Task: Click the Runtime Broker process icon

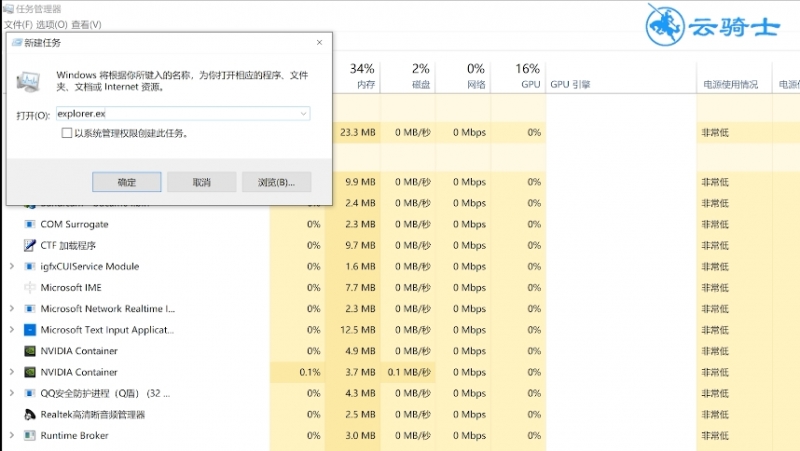Action: pos(30,436)
